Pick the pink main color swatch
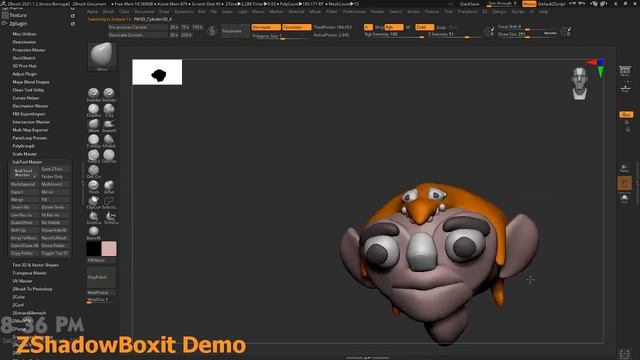The width and height of the screenshot is (640, 360). point(109,249)
